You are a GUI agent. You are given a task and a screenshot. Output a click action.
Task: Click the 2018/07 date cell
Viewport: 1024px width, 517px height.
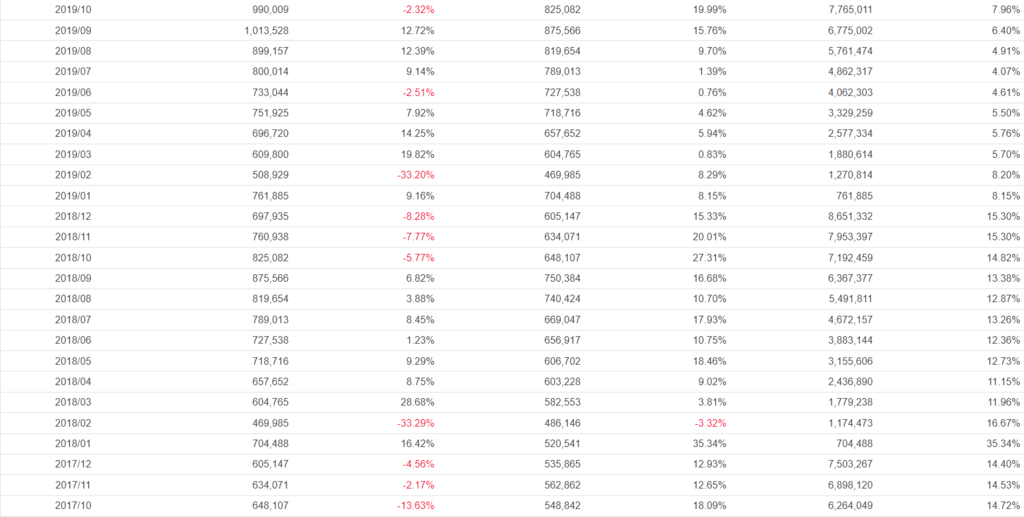click(x=71, y=320)
